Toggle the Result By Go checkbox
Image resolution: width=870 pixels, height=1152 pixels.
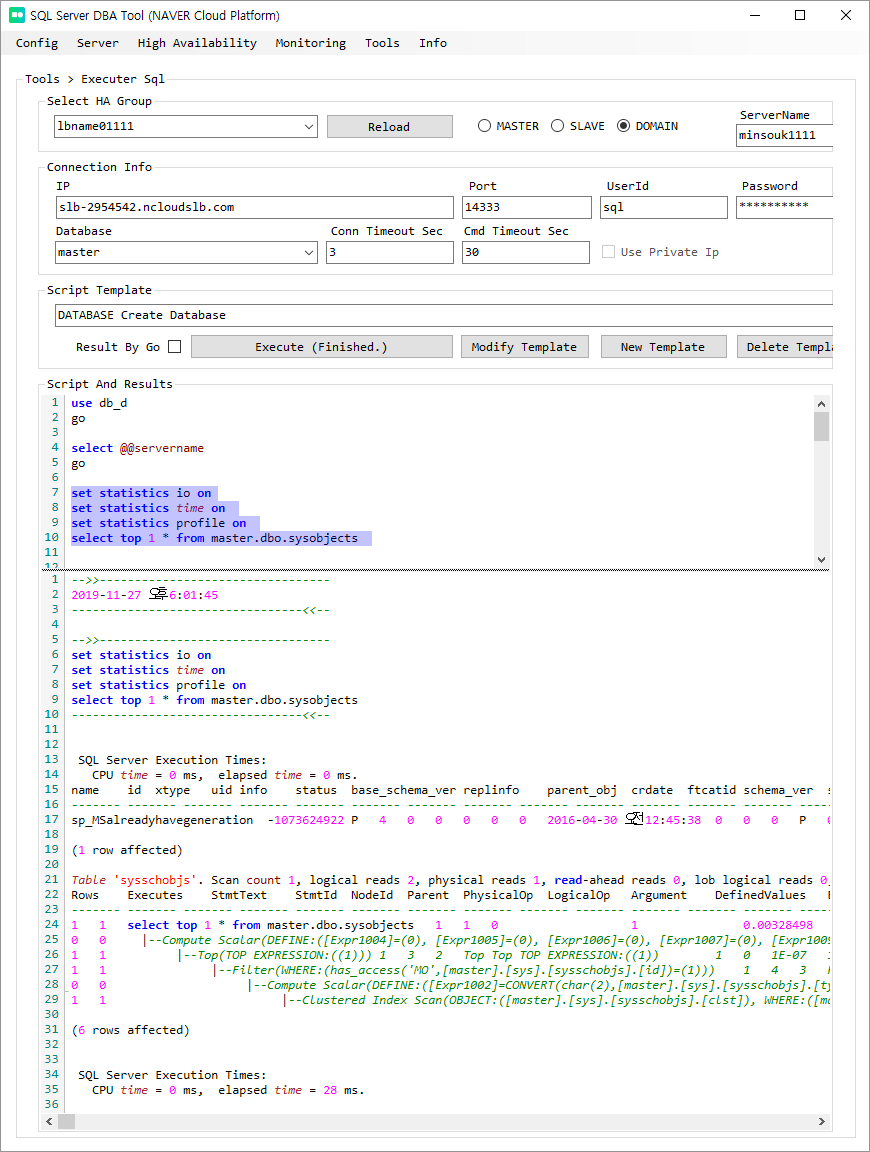pyautogui.click(x=174, y=347)
